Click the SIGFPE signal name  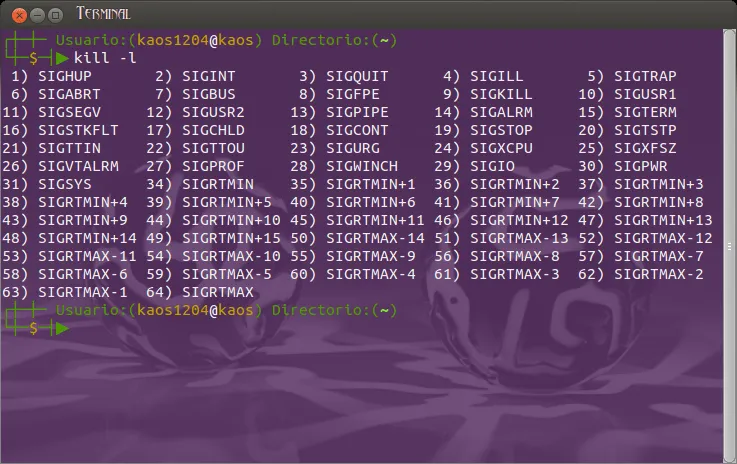point(353,94)
